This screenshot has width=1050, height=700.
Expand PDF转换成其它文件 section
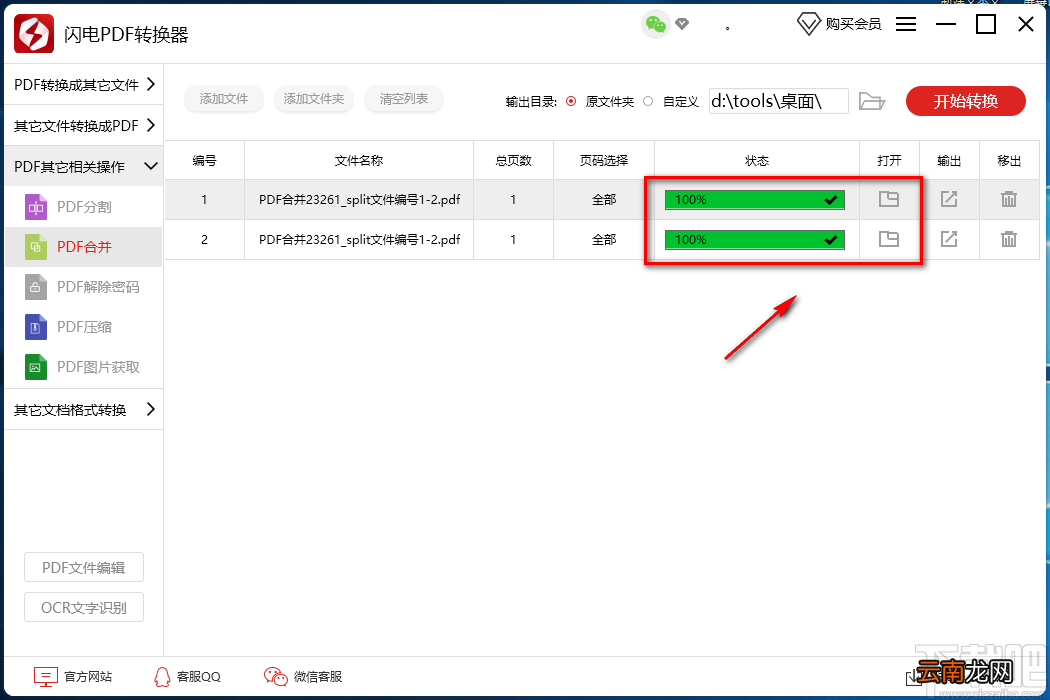[84, 84]
